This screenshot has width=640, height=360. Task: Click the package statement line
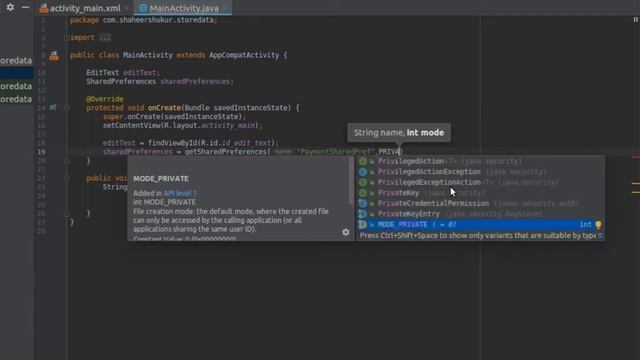(143, 20)
